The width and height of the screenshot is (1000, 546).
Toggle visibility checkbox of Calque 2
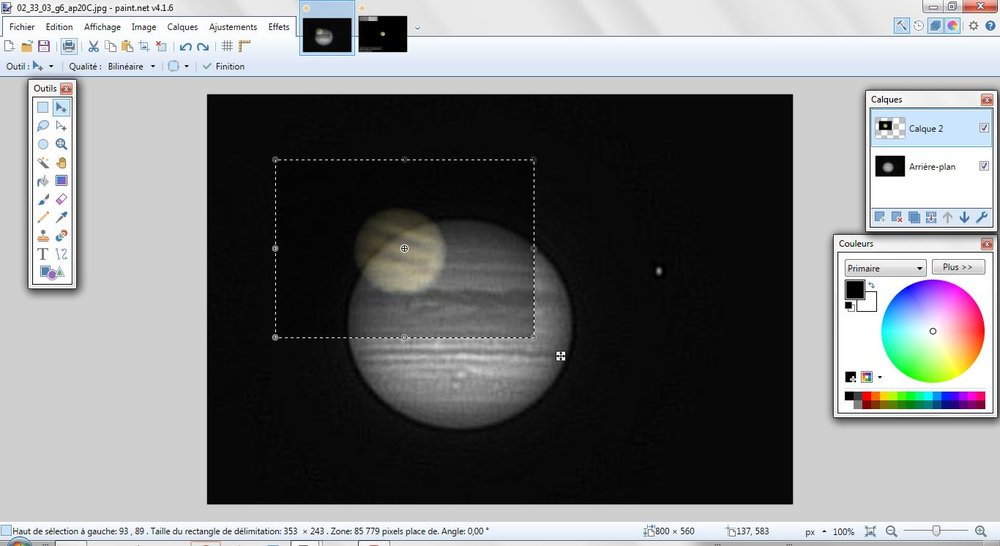(984, 128)
